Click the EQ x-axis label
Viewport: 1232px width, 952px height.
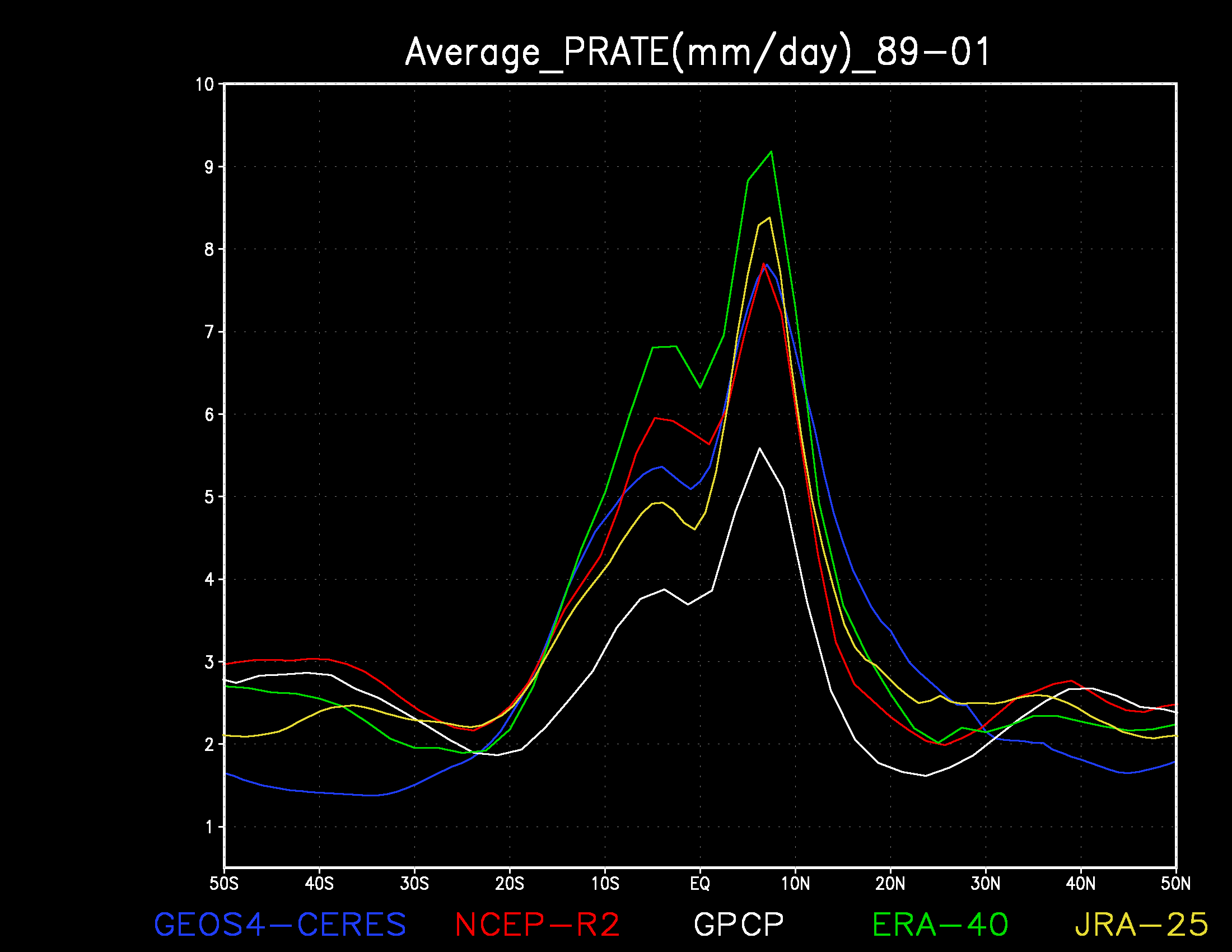700,883
